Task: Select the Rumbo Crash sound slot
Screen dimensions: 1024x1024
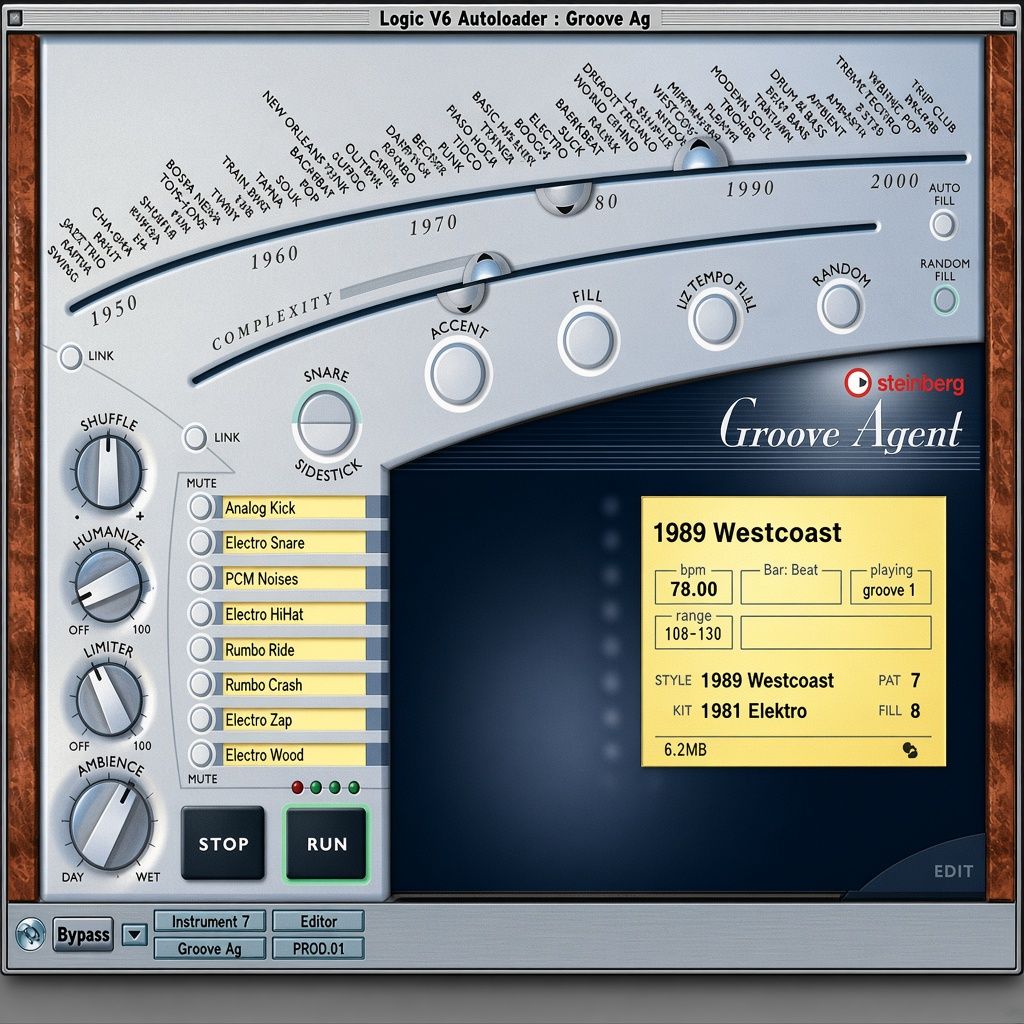Action: pyautogui.click(x=294, y=684)
